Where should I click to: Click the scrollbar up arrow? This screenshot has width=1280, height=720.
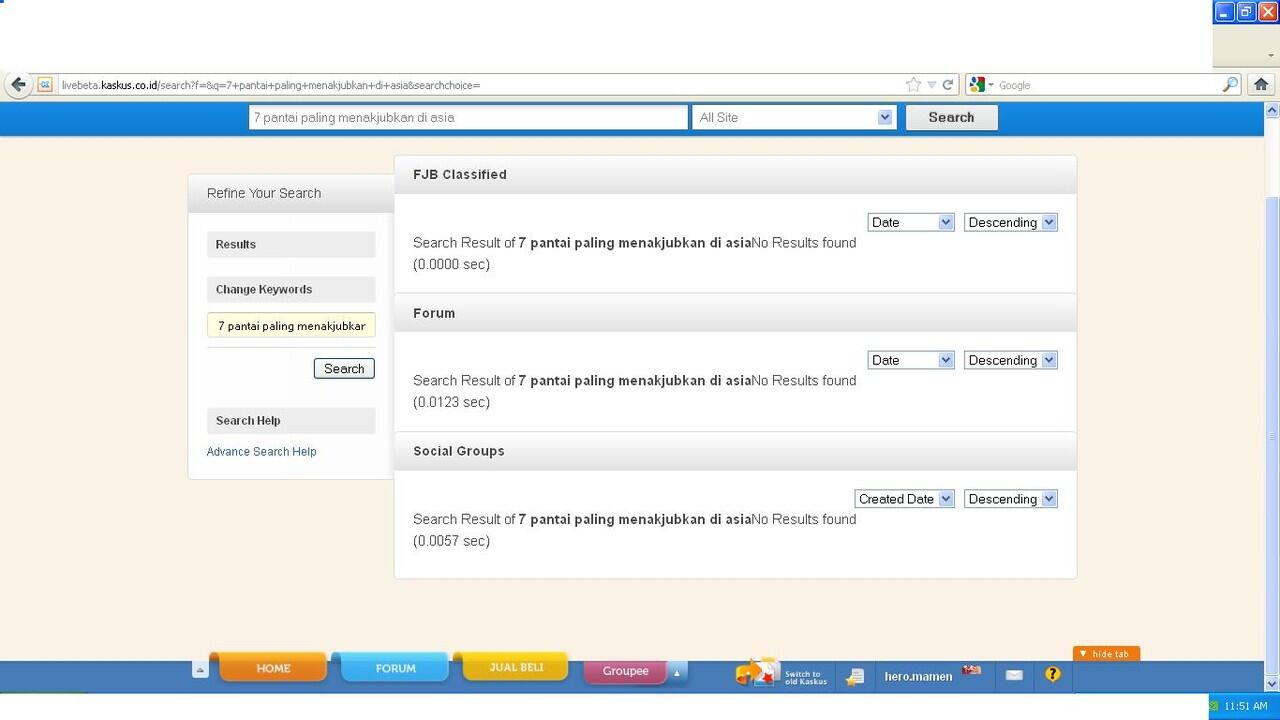point(1272,109)
